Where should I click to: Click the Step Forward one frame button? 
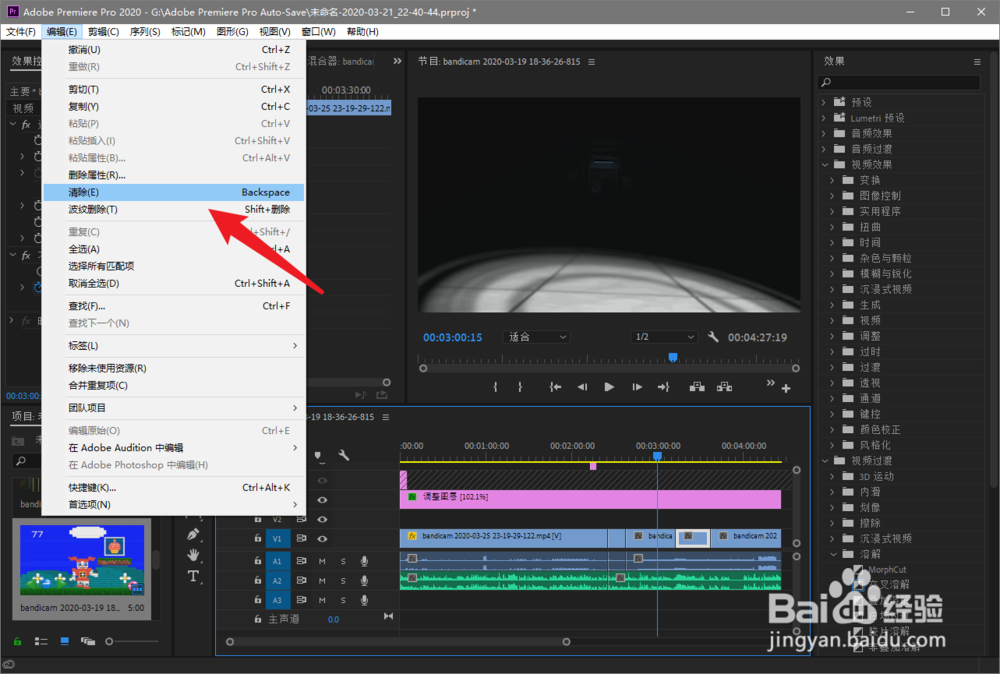pos(636,386)
